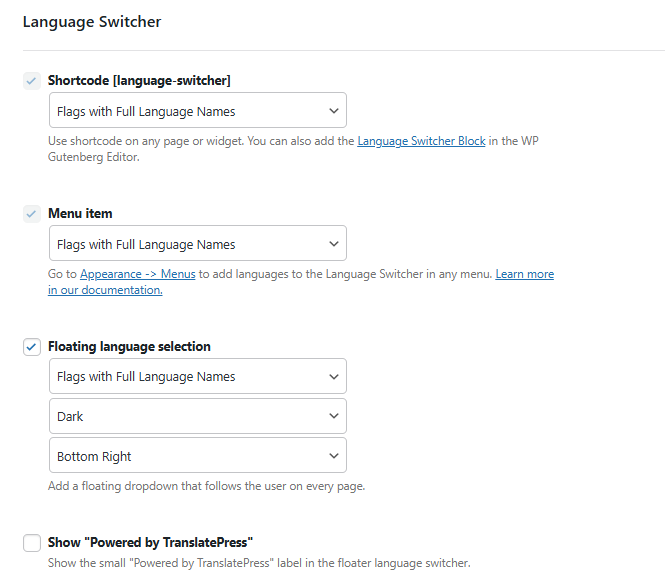Click the "Show the small" label description text
Screen dimensions: 665x579
pyautogui.click(x=258, y=563)
